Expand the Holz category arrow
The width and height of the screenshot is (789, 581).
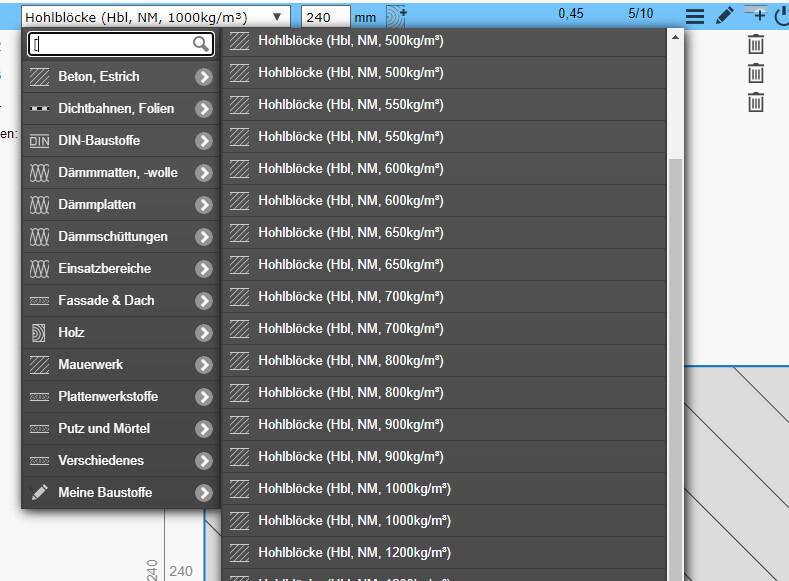click(x=204, y=333)
